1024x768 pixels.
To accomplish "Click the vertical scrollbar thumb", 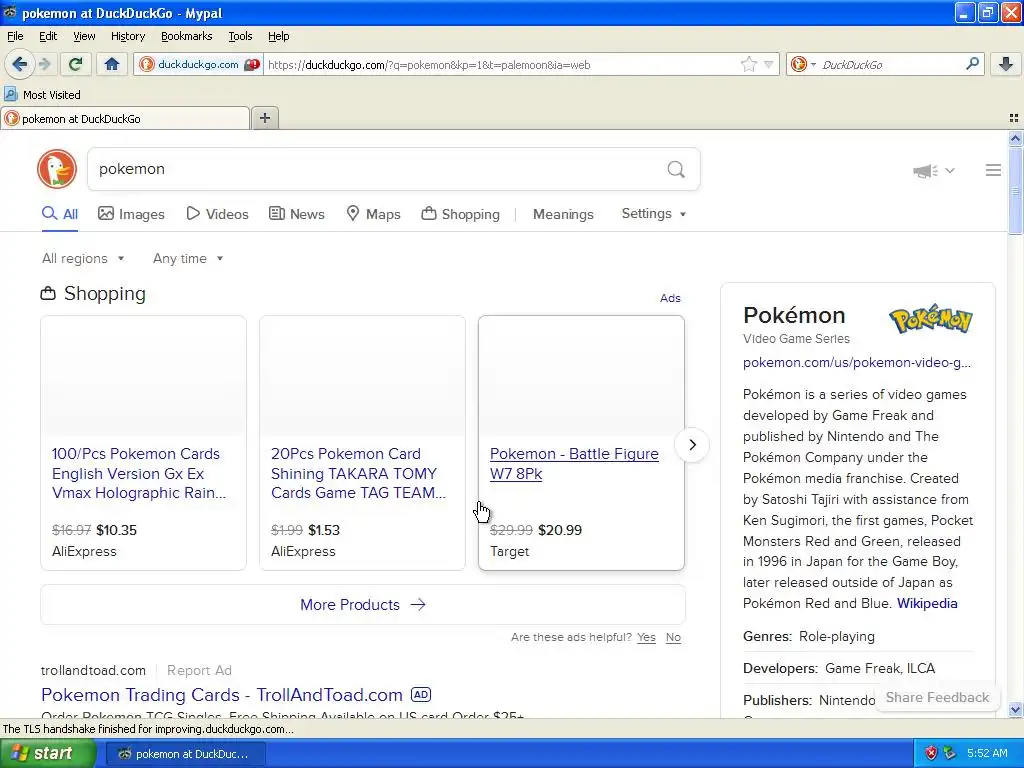I will (1015, 190).
